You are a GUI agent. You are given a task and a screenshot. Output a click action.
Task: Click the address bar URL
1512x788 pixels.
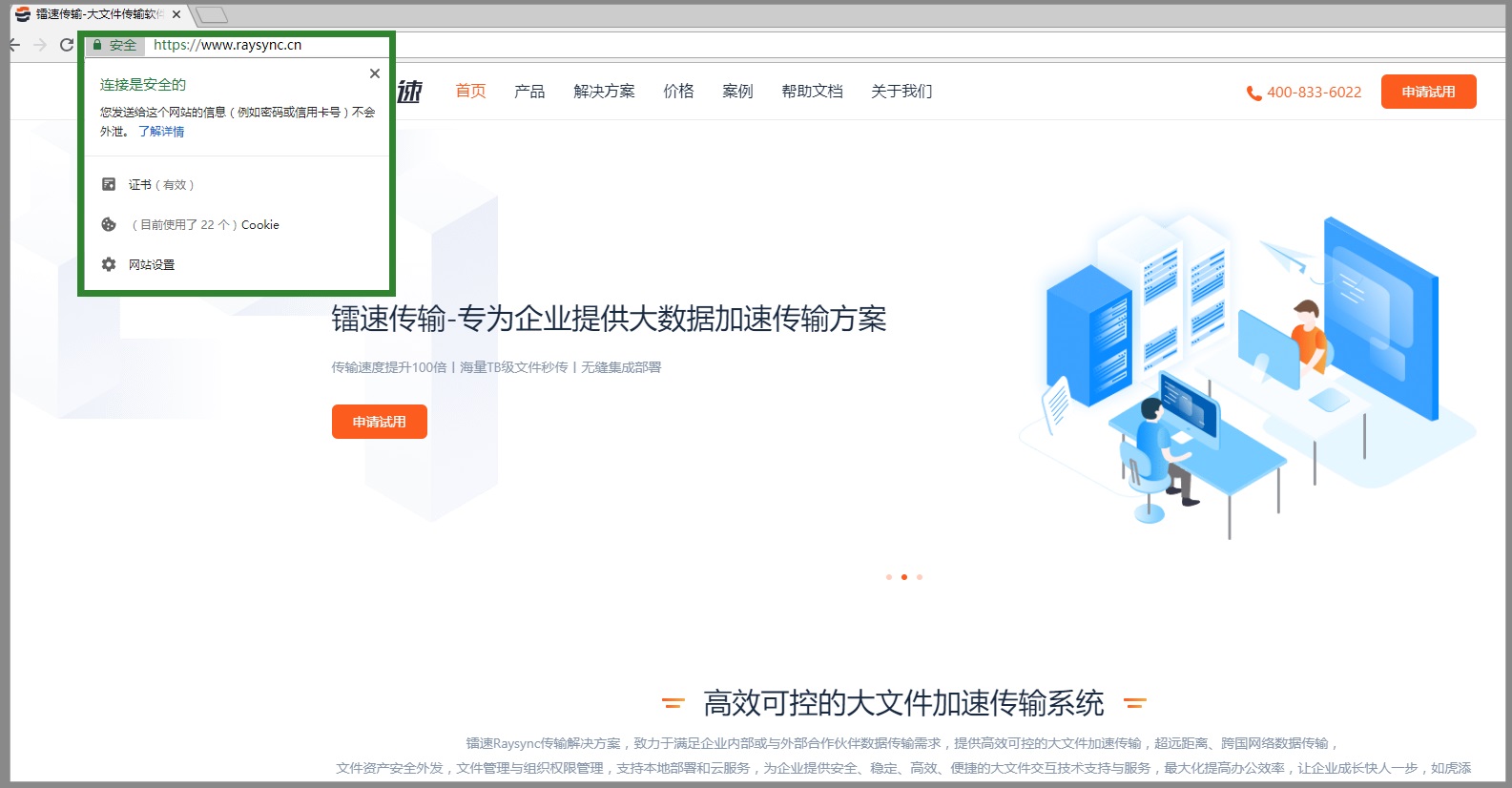(227, 45)
